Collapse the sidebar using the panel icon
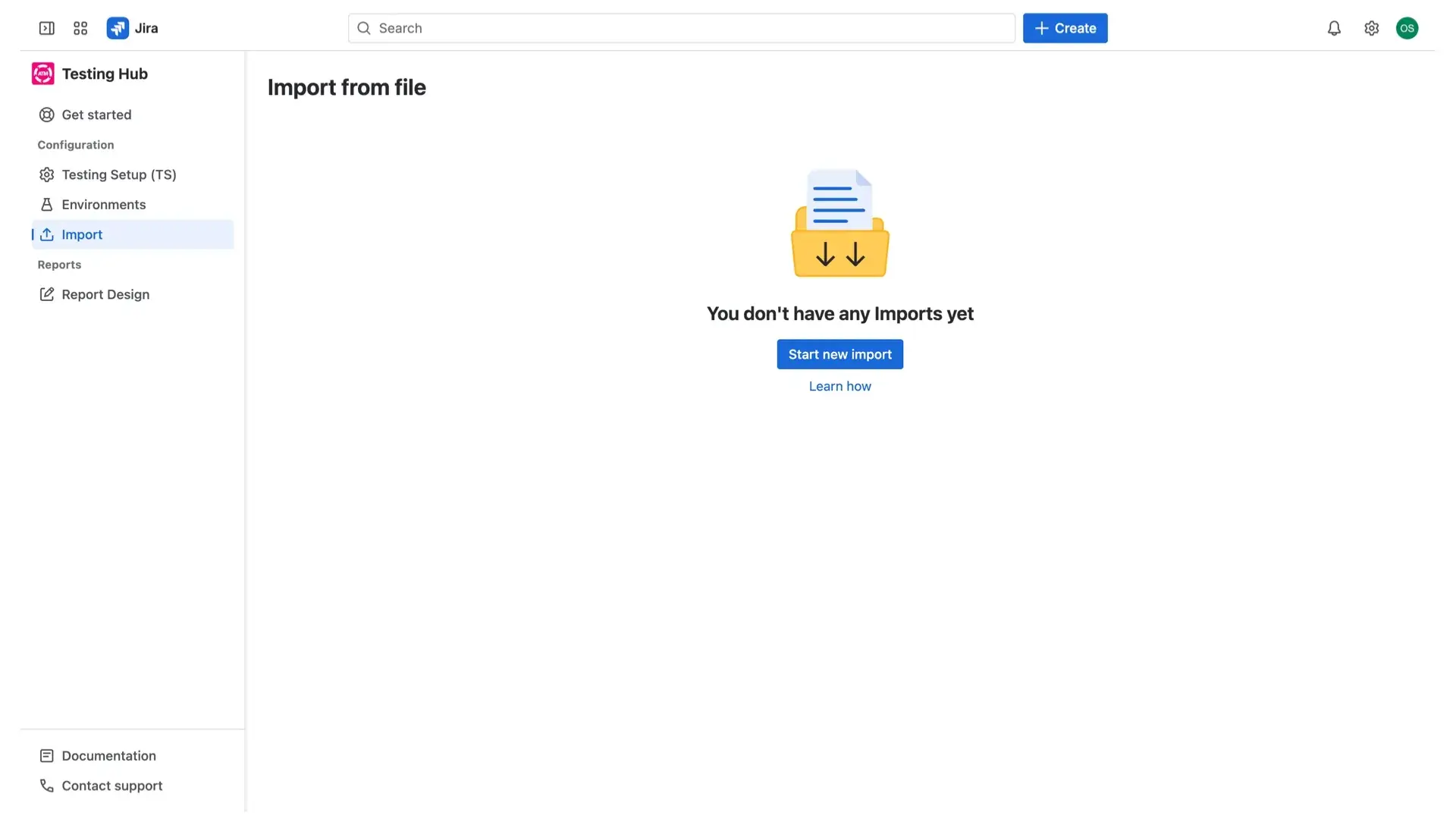The image size is (1456, 819). (x=46, y=28)
